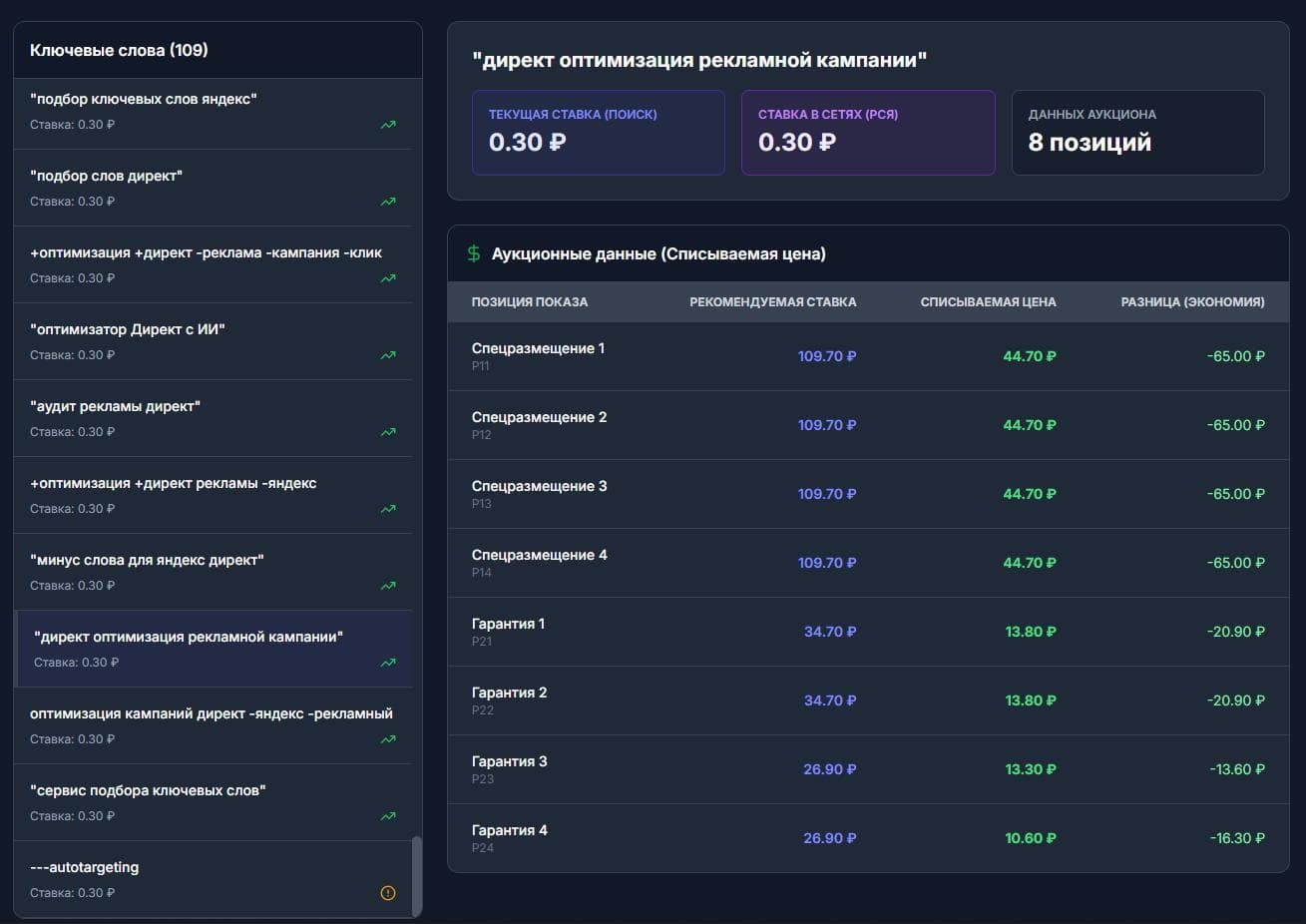This screenshot has height=924, width=1306.
Task: Click trend arrow icon for "подбор слов директ"
Action: pyautogui.click(x=388, y=202)
